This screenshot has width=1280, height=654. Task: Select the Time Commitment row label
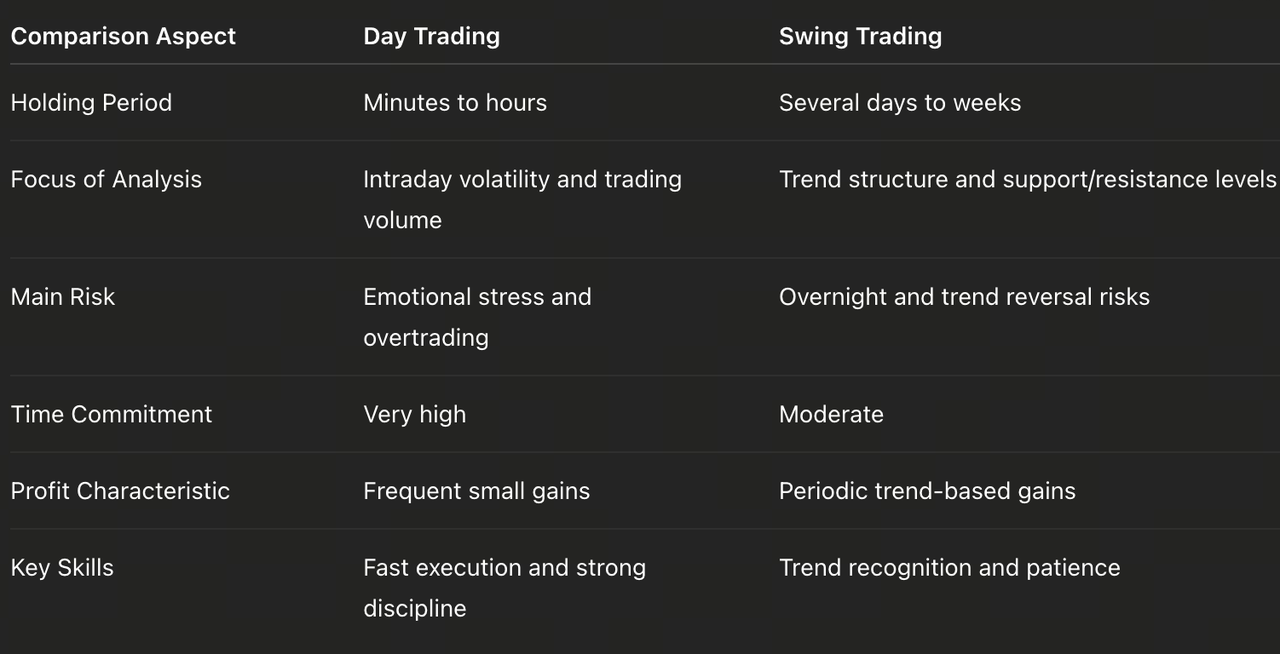tap(111, 415)
